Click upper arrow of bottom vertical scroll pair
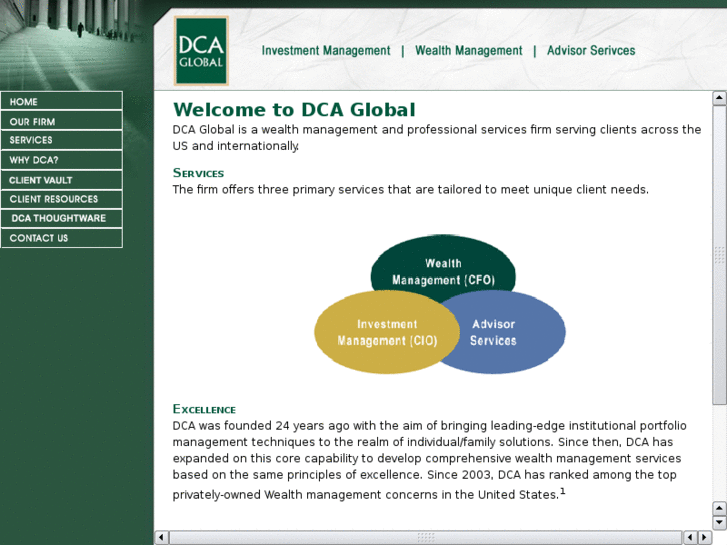The width and height of the screenshot is (727, 545). pos(719,509)
